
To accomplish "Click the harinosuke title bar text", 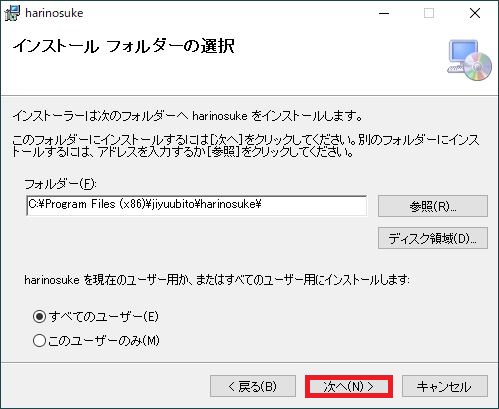I will coord(54,13).
